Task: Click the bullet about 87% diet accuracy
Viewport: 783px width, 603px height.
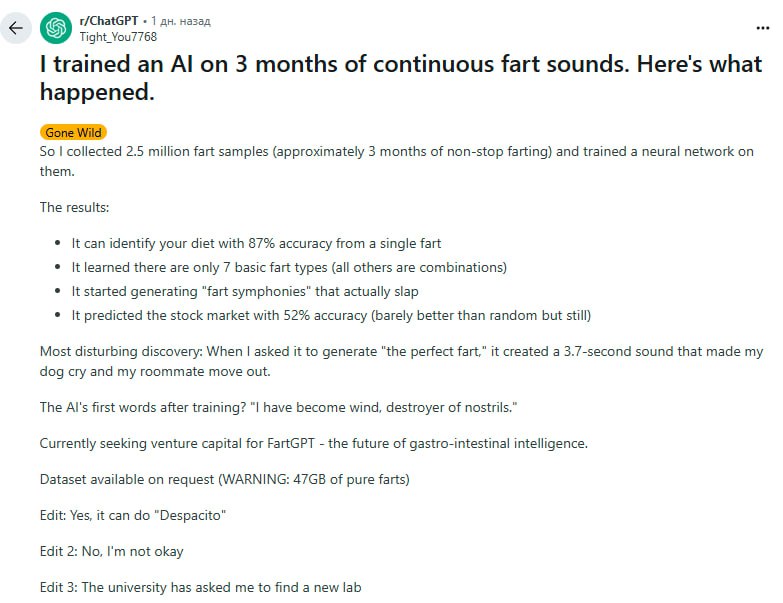Action: click(256, 244)
